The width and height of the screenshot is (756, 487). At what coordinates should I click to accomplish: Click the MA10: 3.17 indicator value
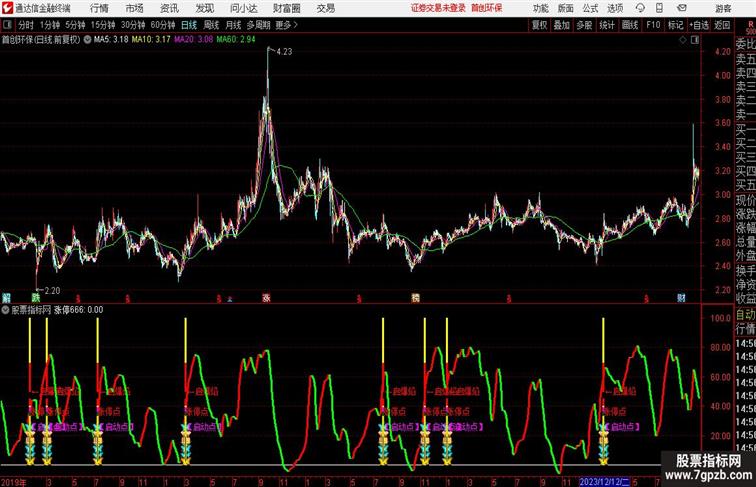pyautogui.click(x=151, y=40)
